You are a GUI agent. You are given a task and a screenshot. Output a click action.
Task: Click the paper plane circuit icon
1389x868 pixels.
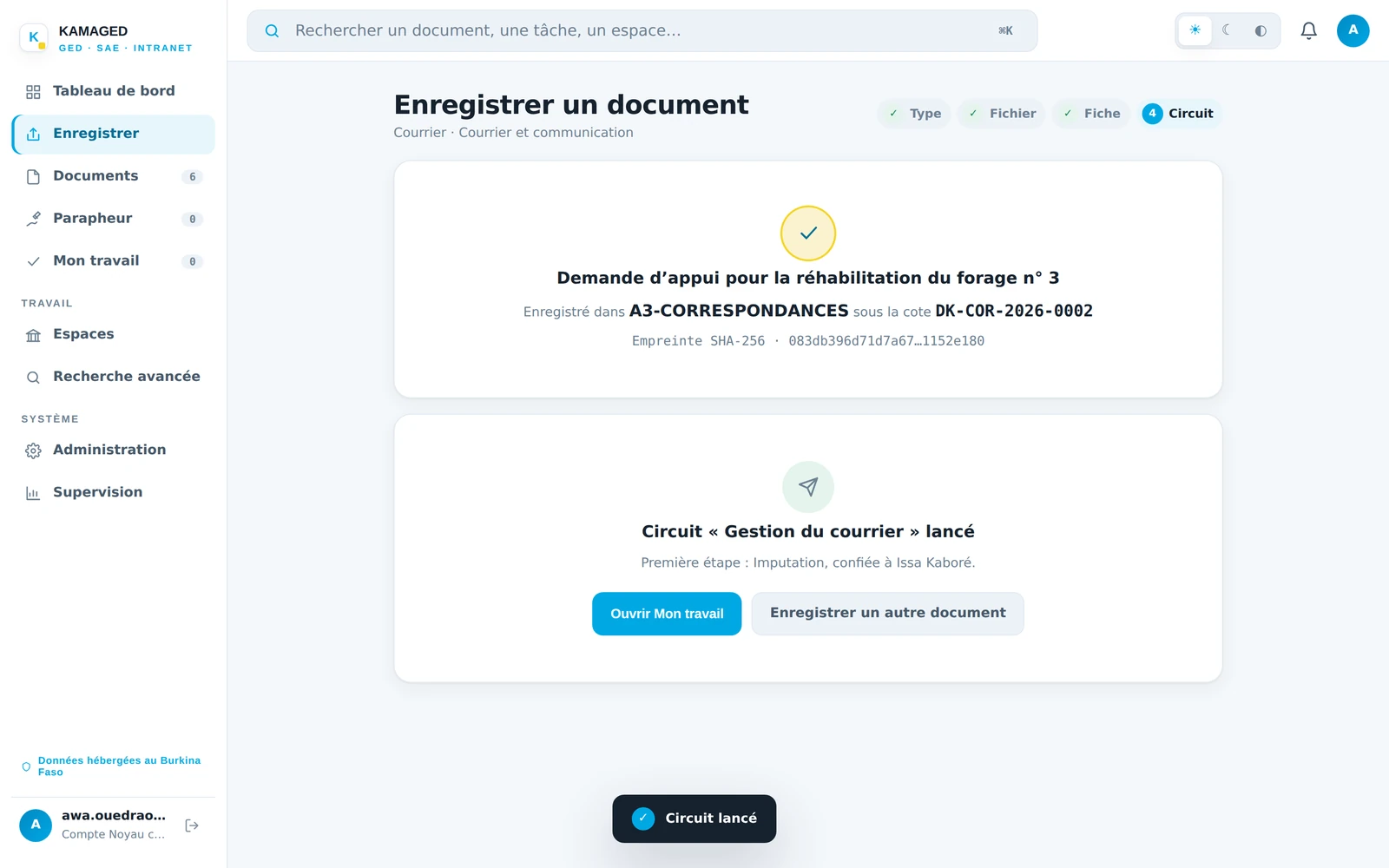tap(808, 487)
